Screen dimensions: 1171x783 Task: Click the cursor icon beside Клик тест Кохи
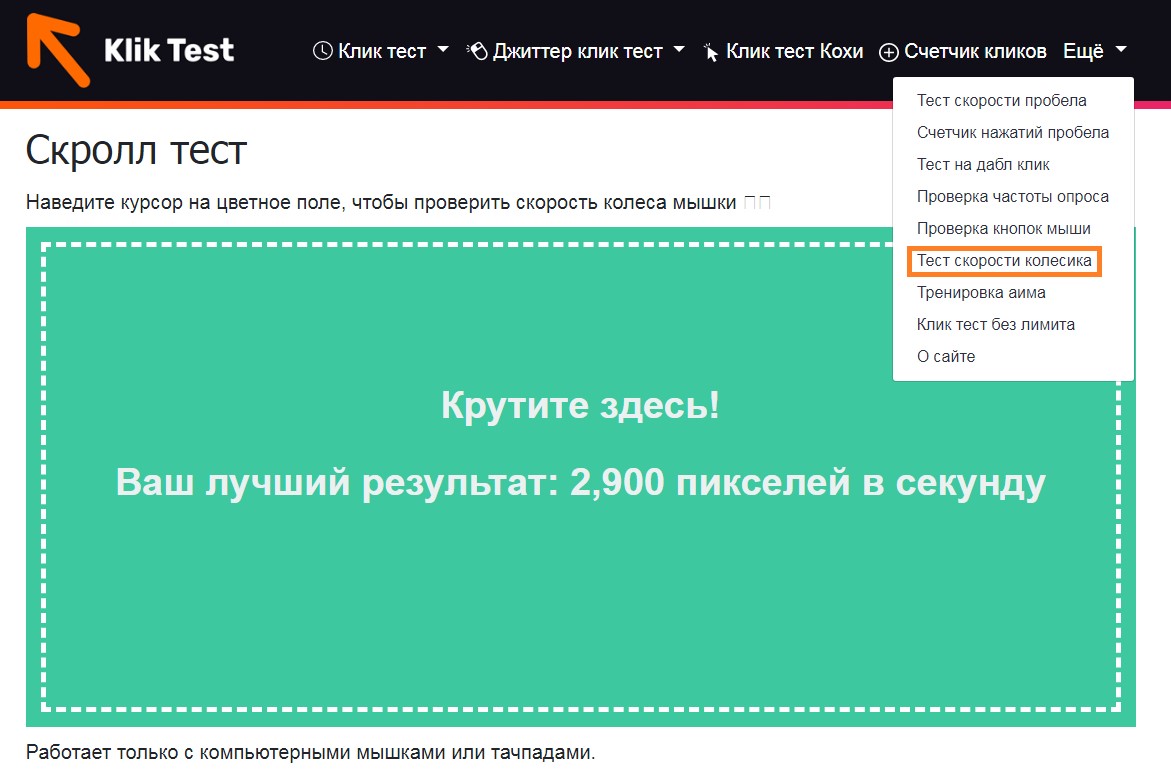(x=711, y=52)
